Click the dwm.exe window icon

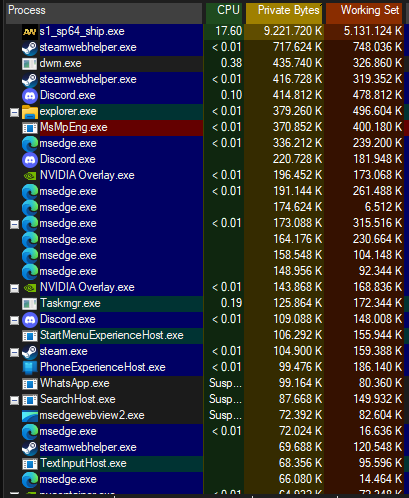(x=30, y=63)
